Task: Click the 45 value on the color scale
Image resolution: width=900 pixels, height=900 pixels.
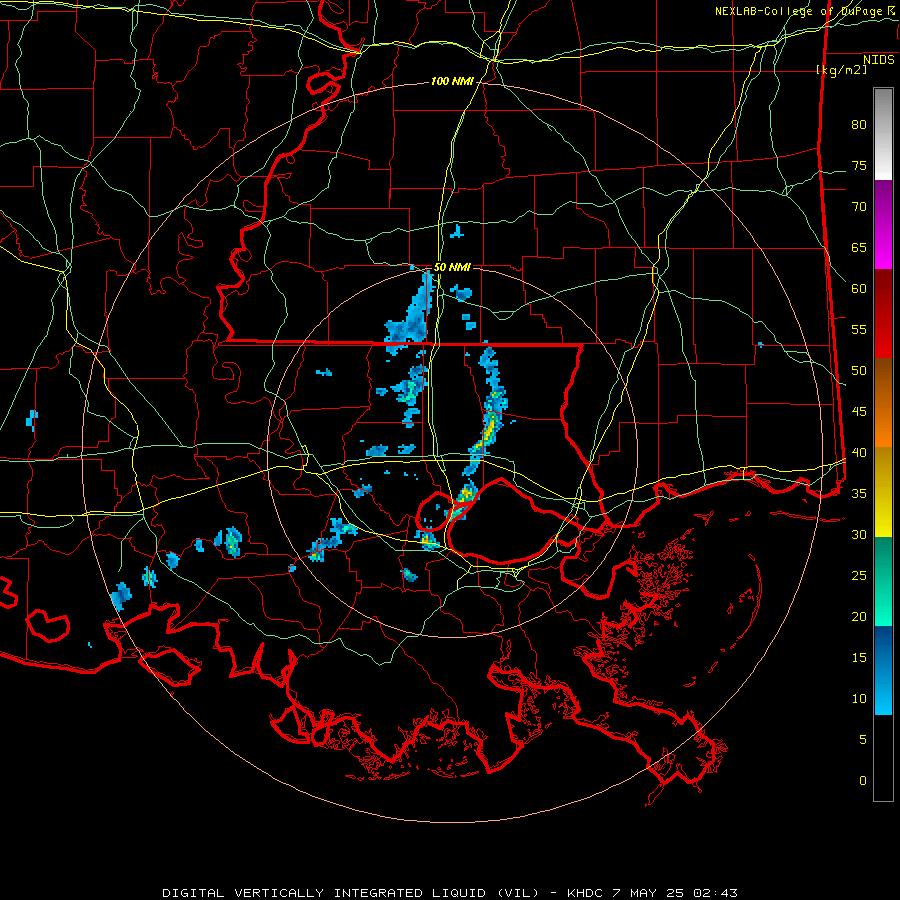Action: coord(859,412)
